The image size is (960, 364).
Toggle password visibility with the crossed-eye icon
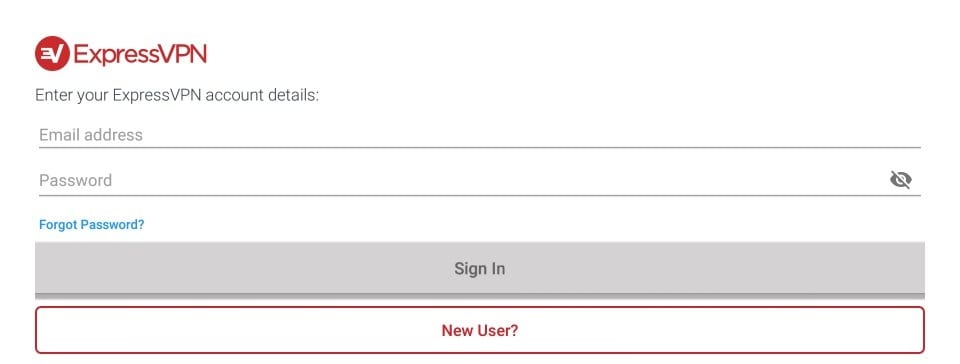coord(901,180)
